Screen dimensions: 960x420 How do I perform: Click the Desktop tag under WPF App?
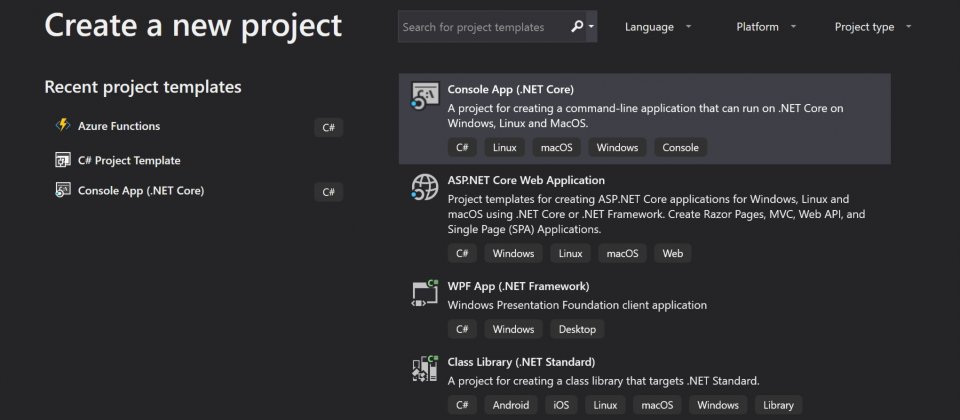point(577,329)
